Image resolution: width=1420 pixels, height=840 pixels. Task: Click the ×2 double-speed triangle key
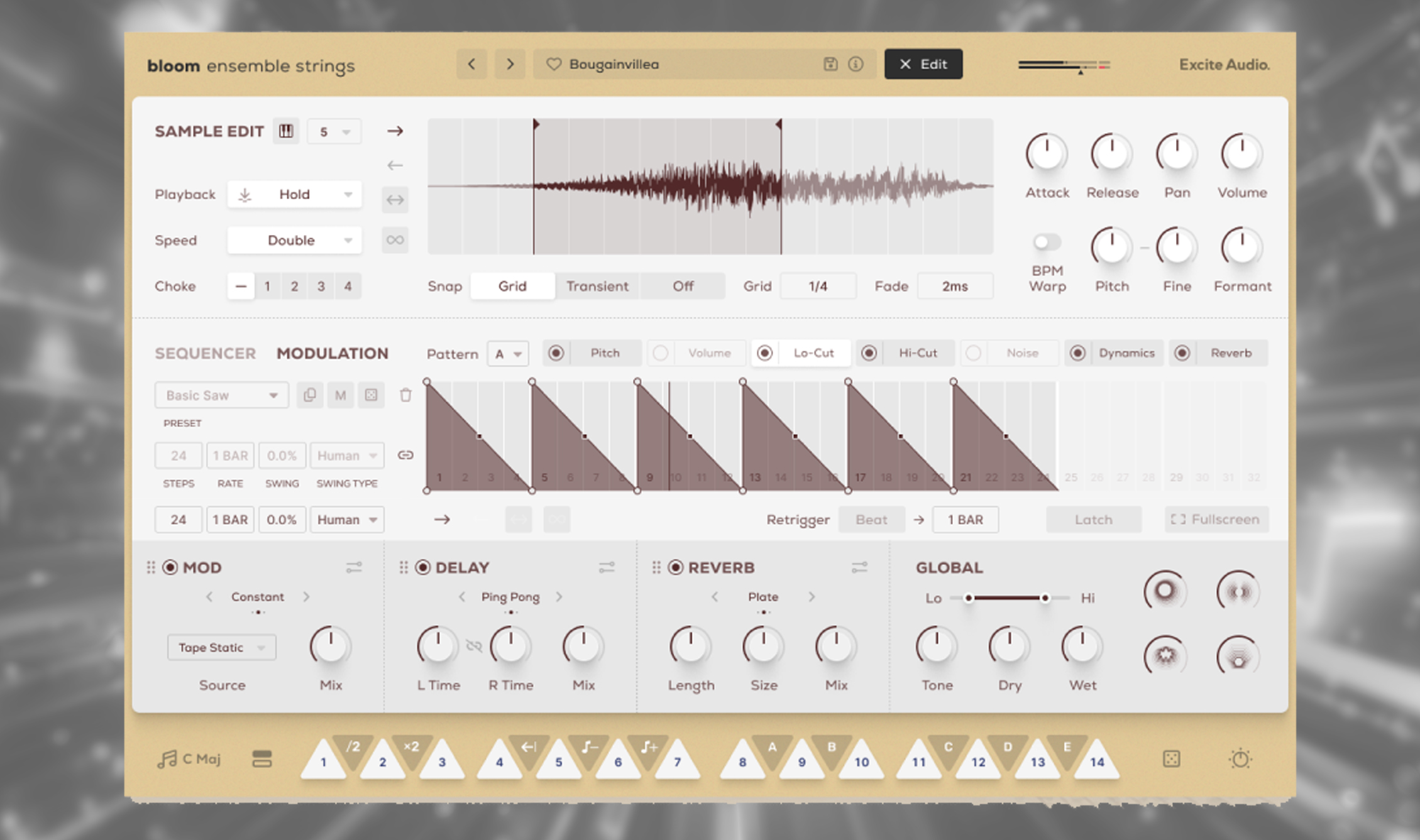click(412, 749)
